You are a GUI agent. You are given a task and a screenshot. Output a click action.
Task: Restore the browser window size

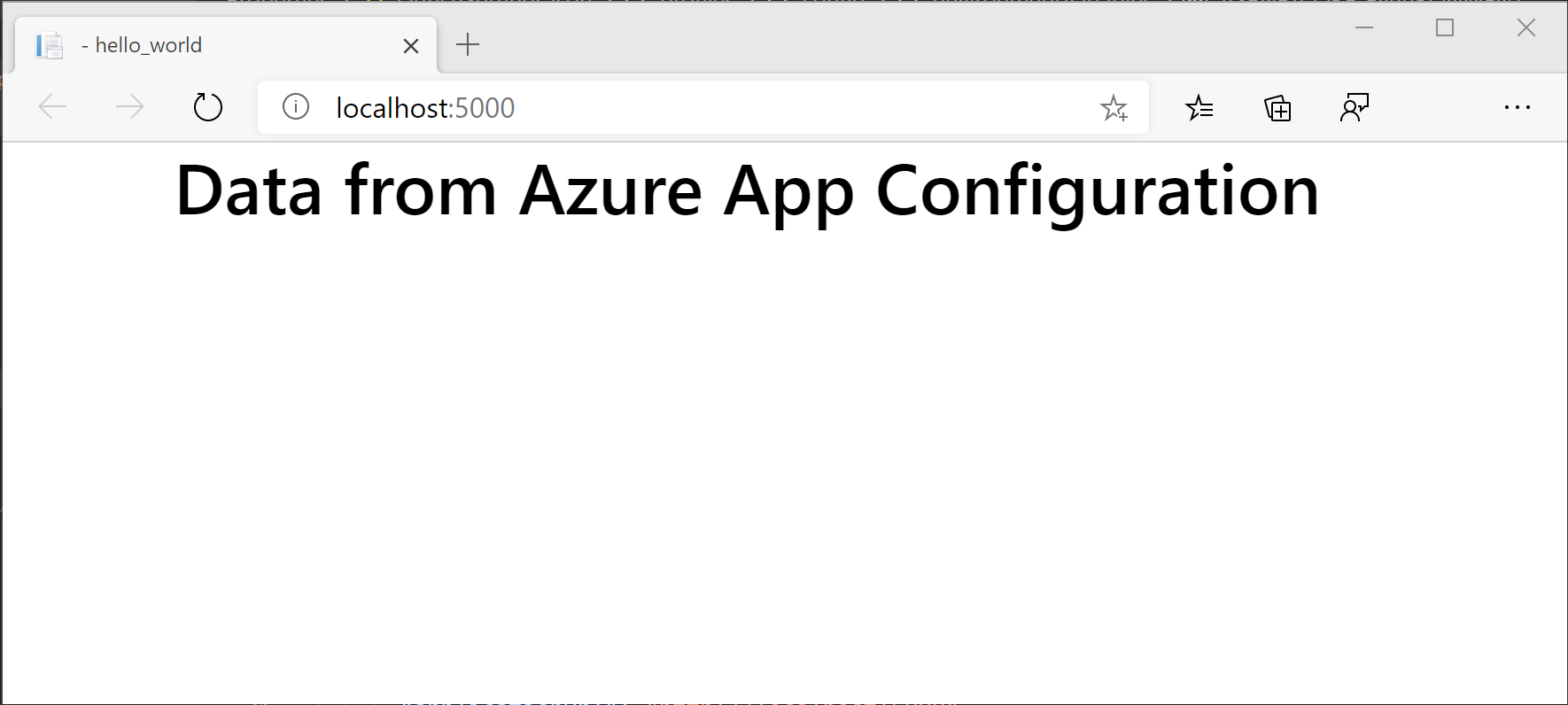click(1445, 27)
